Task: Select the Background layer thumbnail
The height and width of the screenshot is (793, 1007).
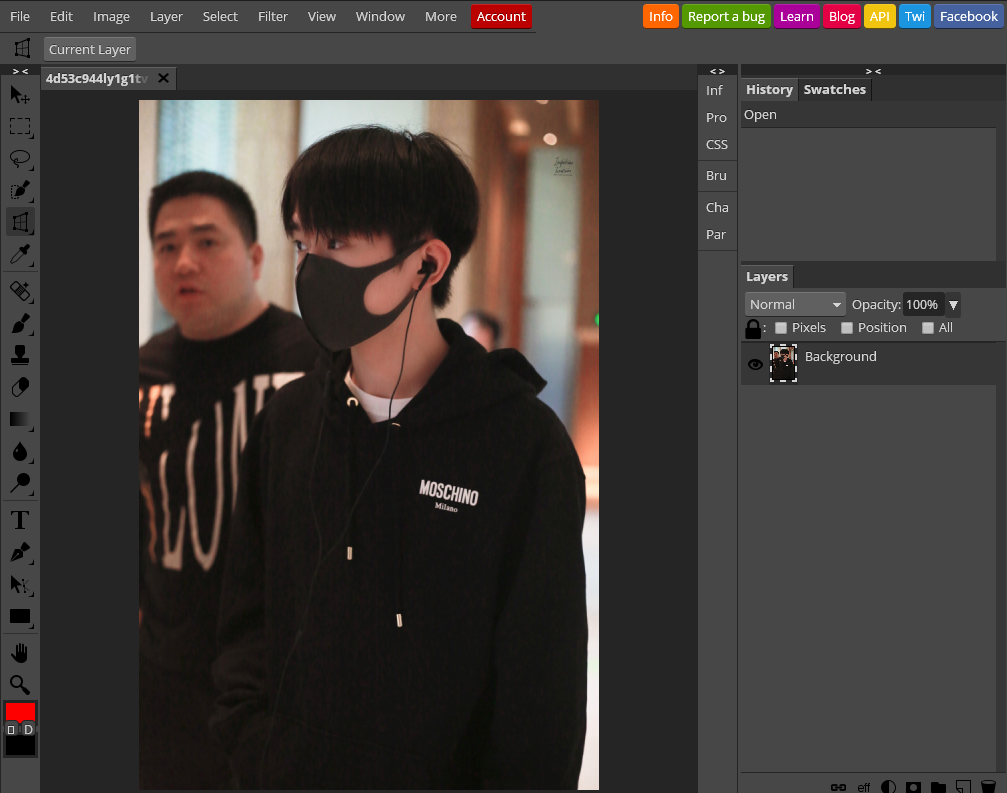Action: tap(784, 363)
